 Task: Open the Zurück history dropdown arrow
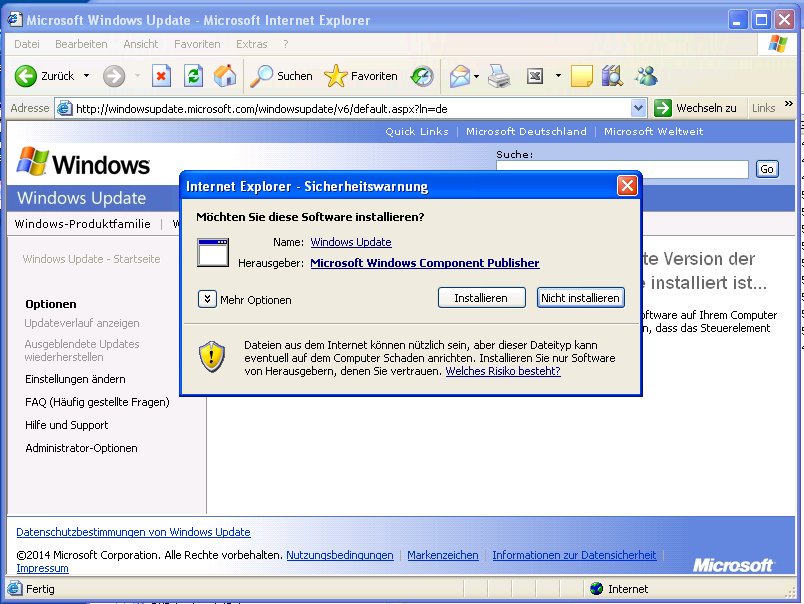(86, 76)
